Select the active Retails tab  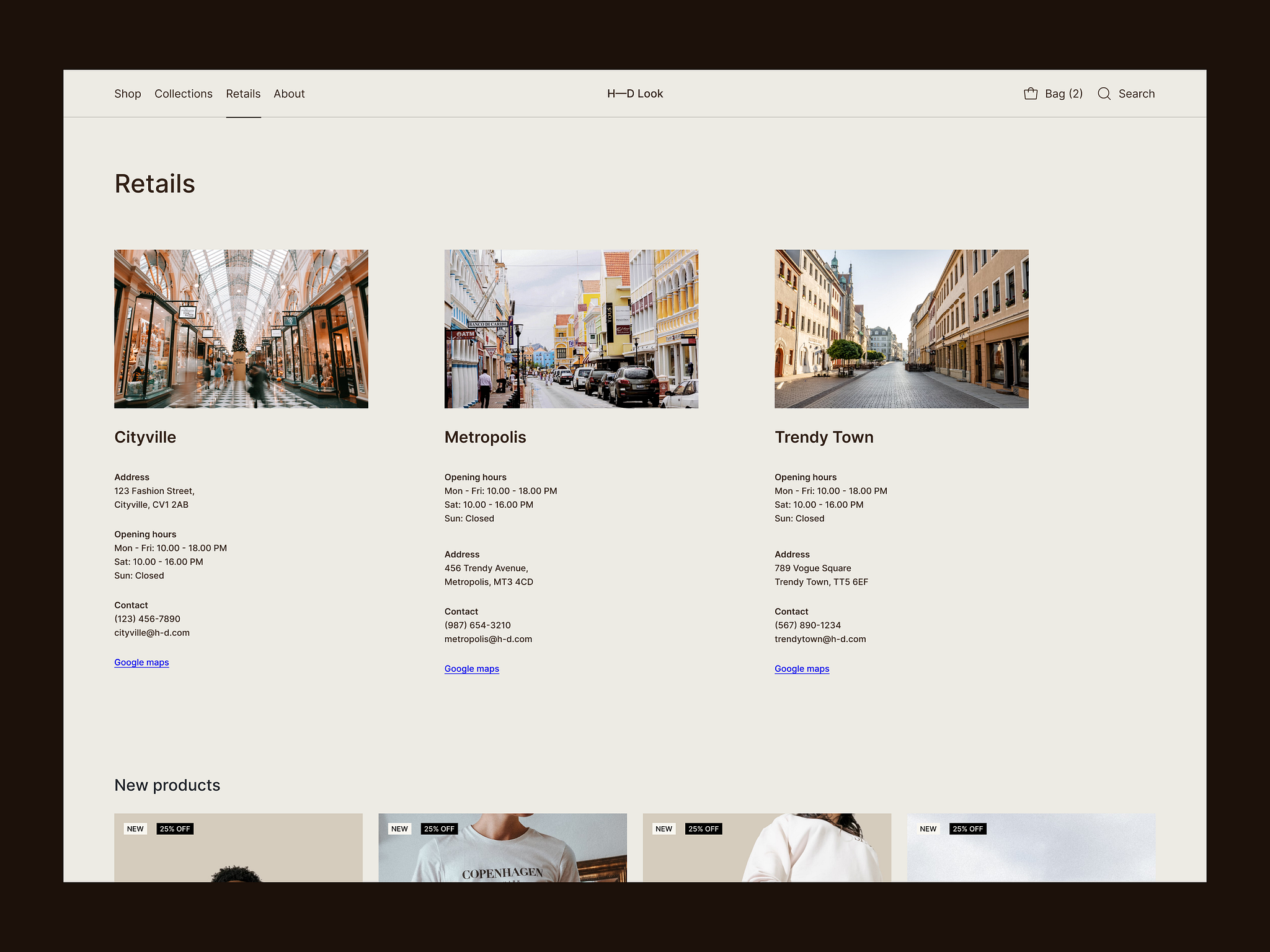(x=243, y=94)
